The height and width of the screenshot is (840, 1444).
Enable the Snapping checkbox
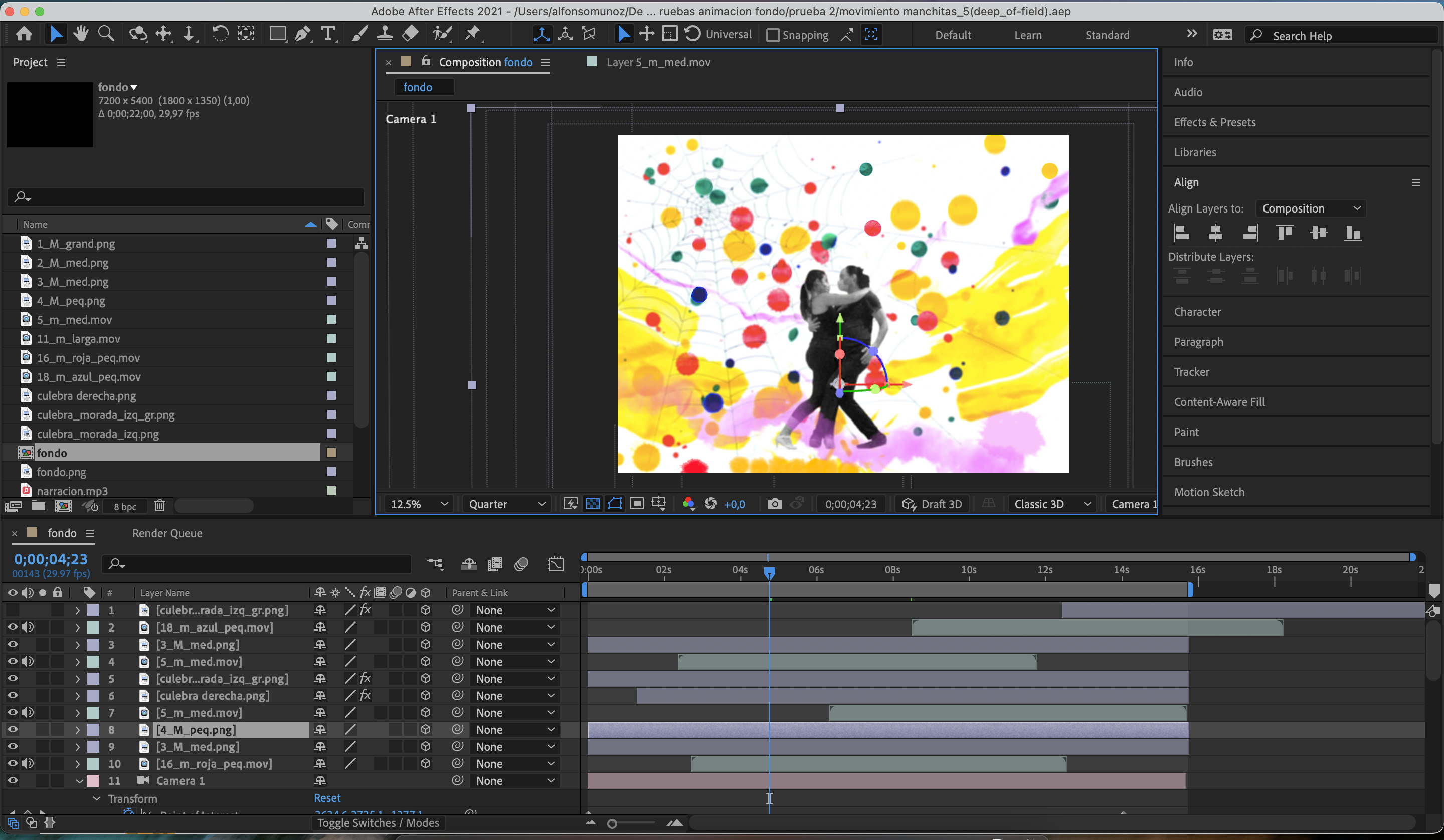[773, 35]
